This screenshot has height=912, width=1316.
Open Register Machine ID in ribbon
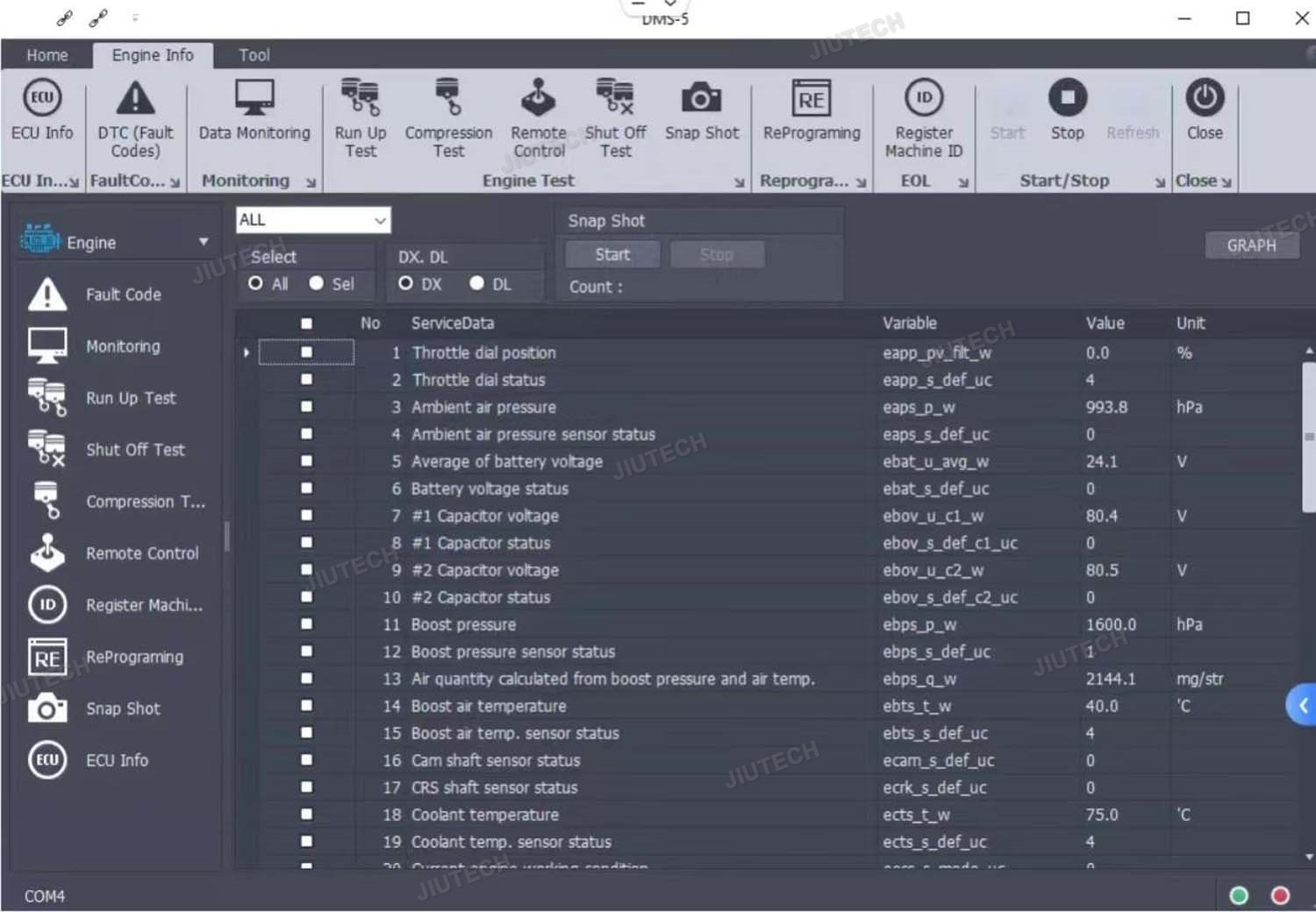[923, 118]
